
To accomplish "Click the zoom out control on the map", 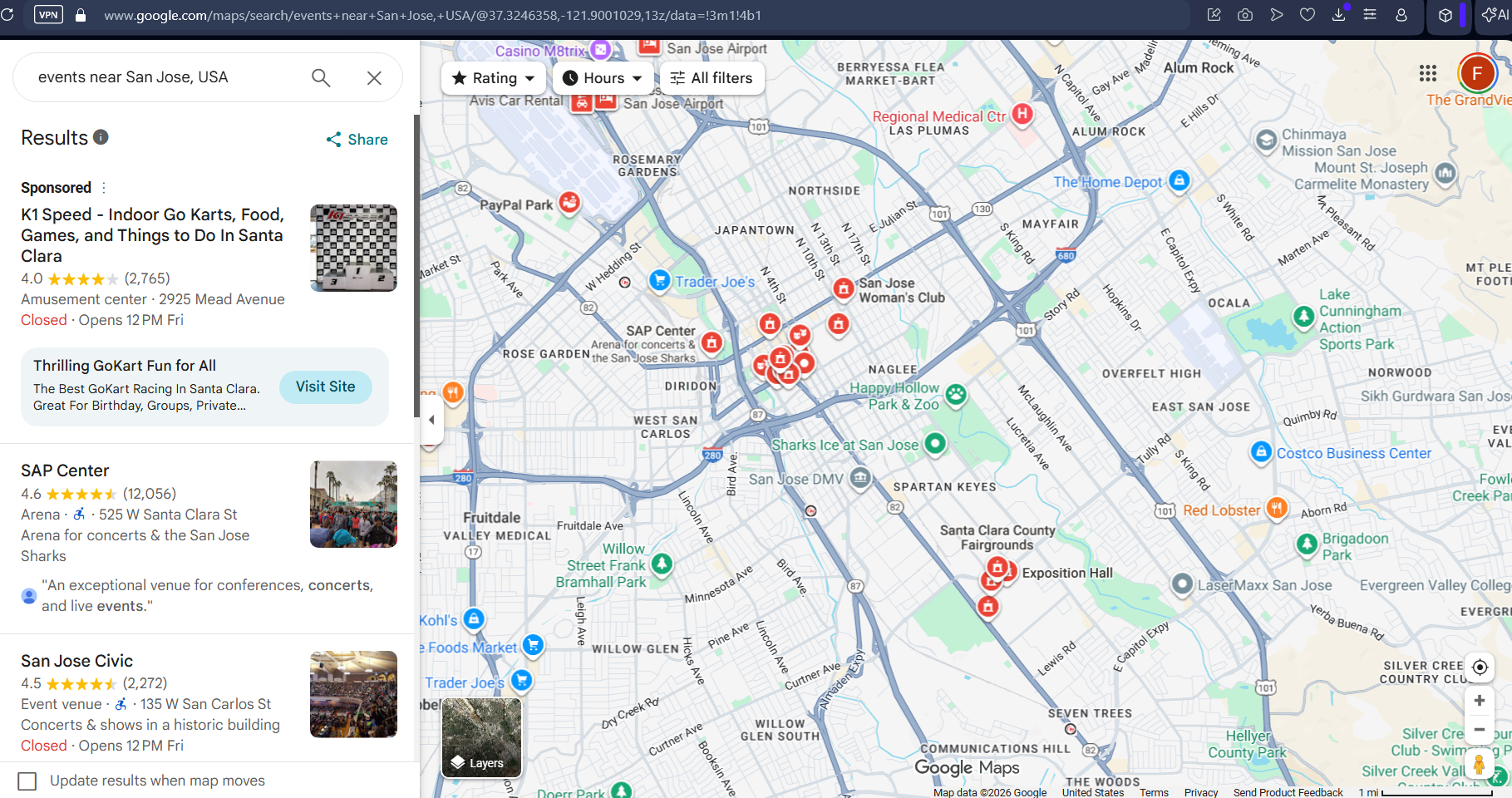I will click(1479, 729).
